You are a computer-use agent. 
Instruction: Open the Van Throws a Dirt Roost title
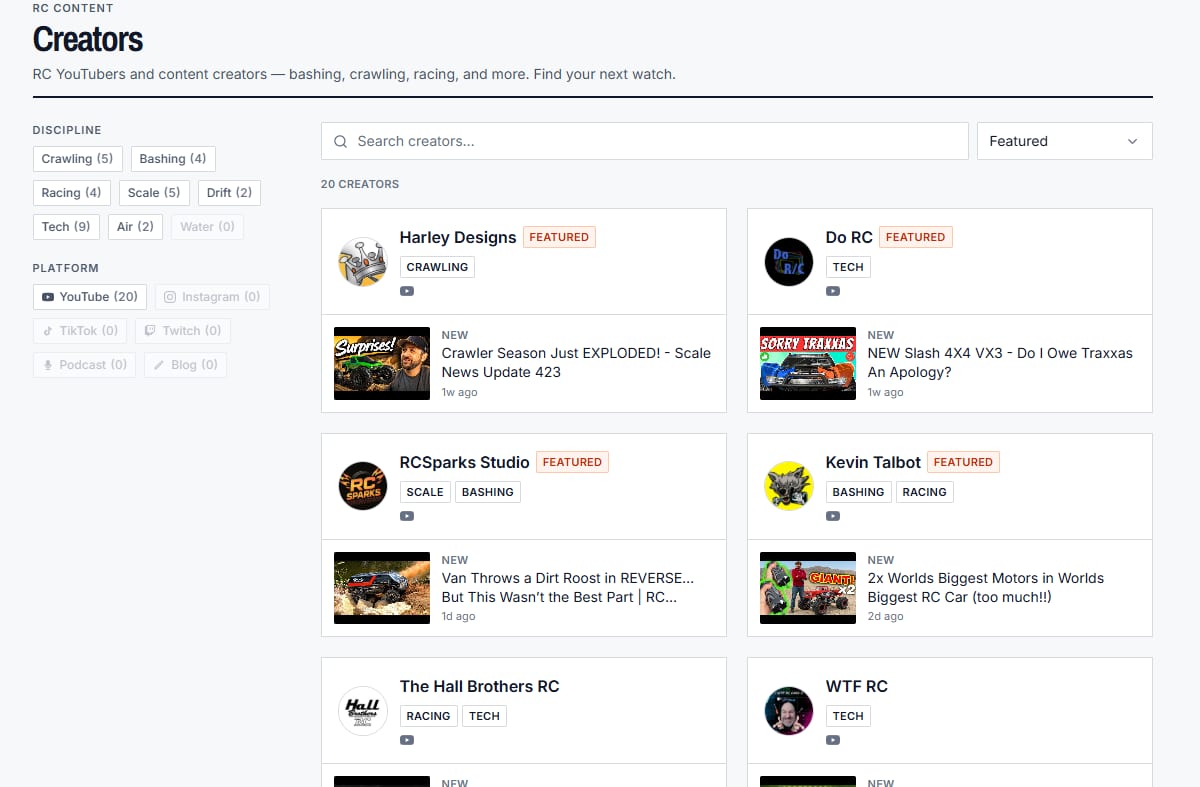[568, 587]
